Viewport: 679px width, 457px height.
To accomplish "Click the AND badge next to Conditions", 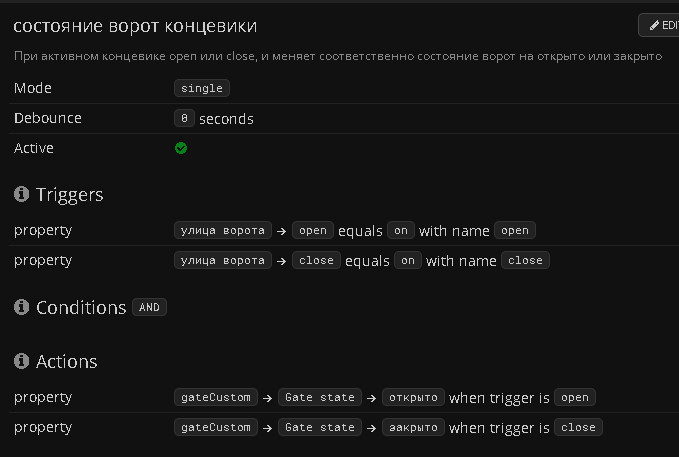I will tap(149, 308).
